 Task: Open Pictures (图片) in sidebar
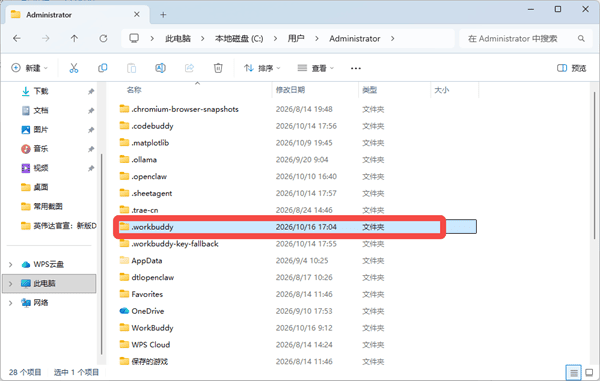41,130
